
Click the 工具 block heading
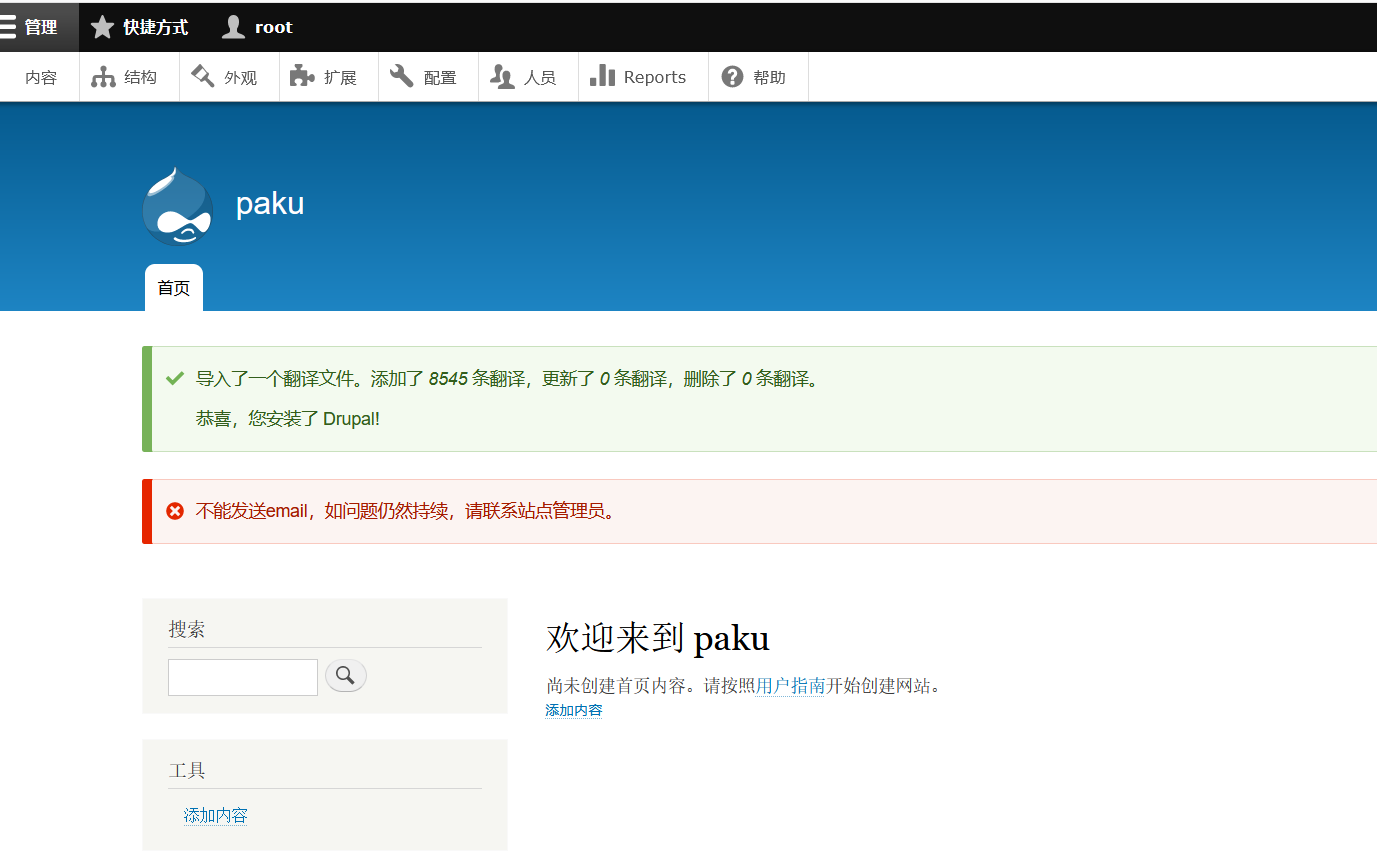pos(187,770)
